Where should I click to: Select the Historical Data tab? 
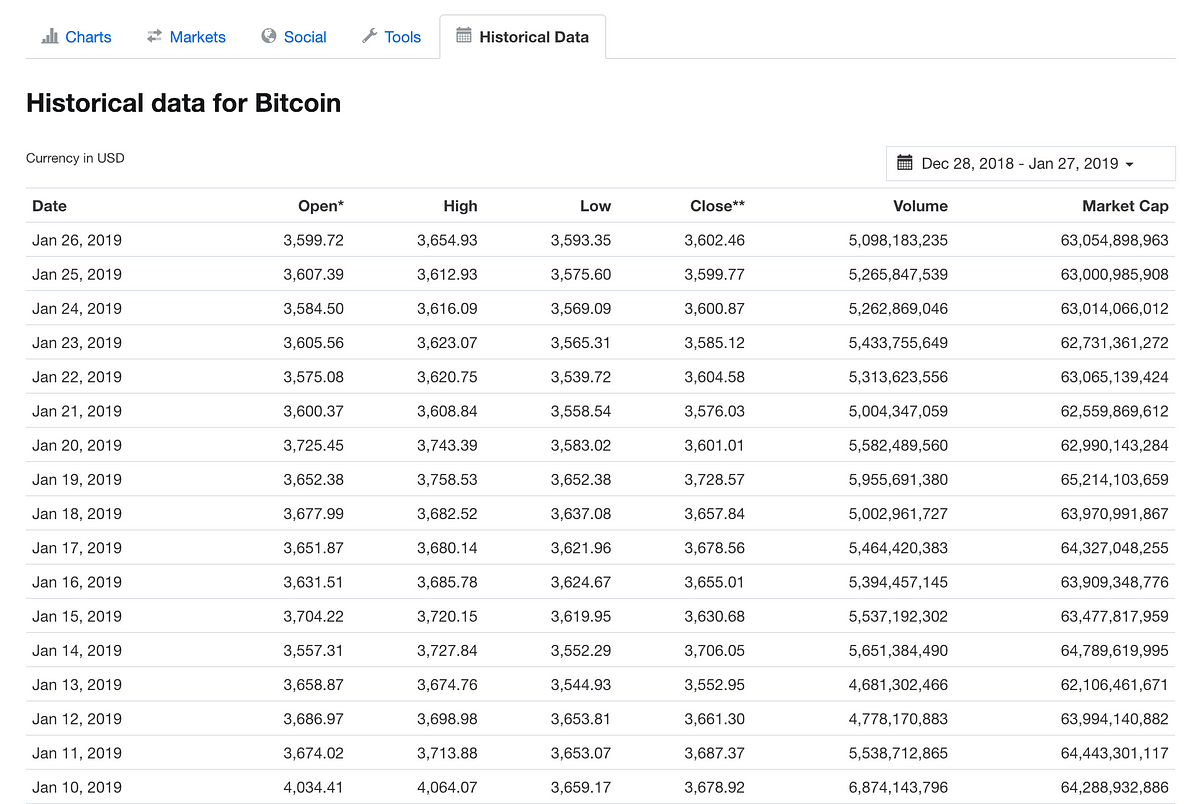522,37
